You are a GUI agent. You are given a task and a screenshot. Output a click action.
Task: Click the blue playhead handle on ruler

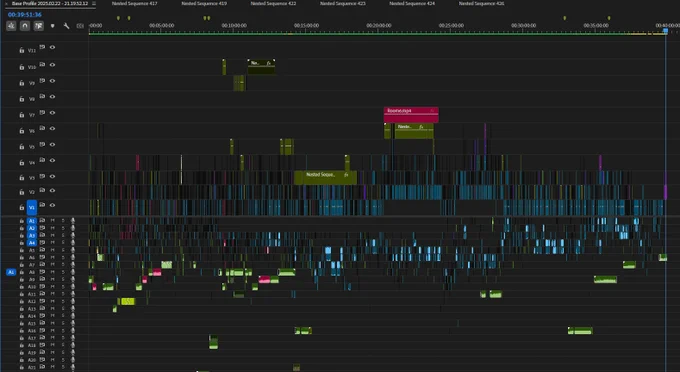(x=665, y=31)
